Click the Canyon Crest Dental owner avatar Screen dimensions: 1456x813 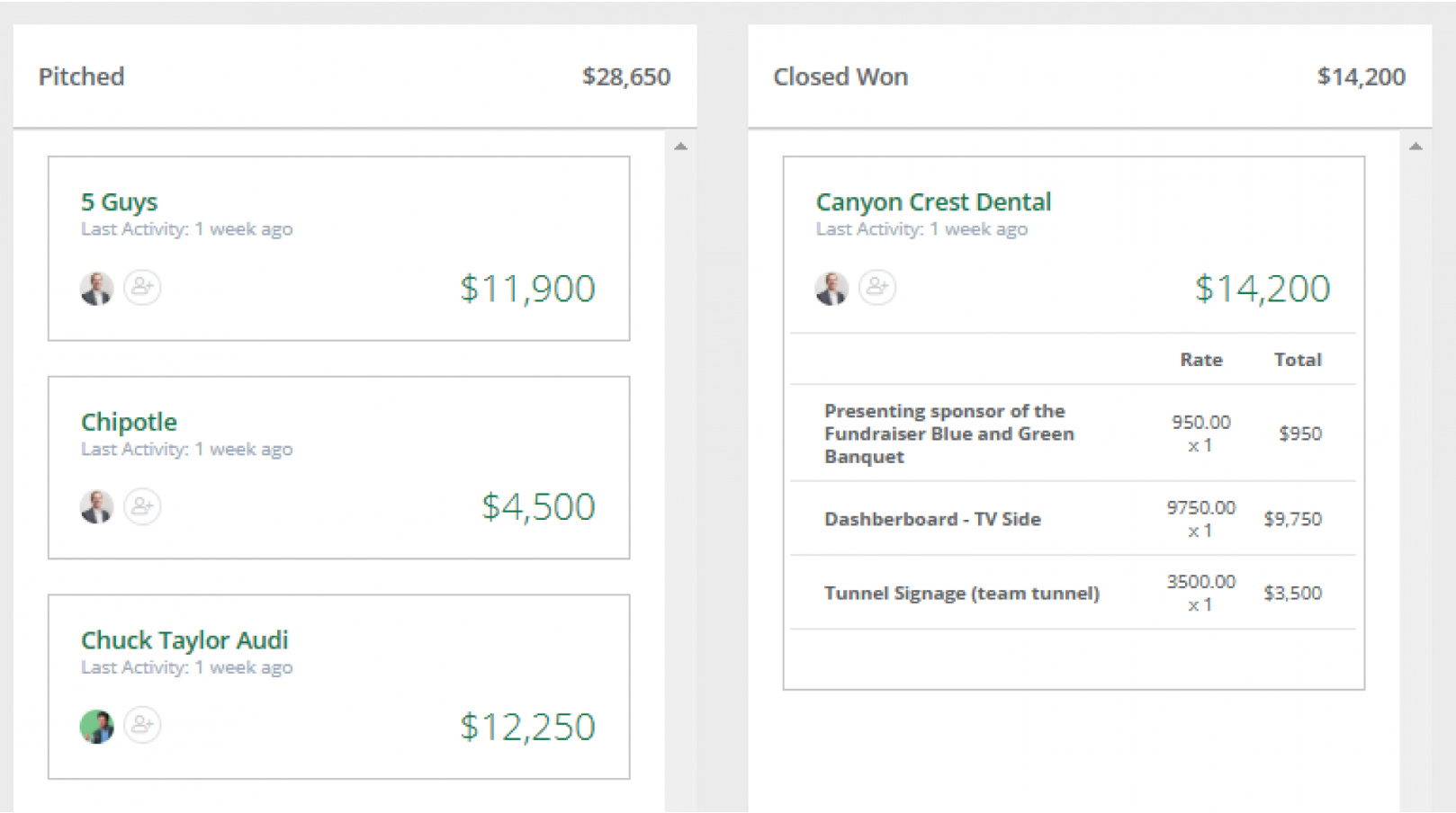[831, 289]
